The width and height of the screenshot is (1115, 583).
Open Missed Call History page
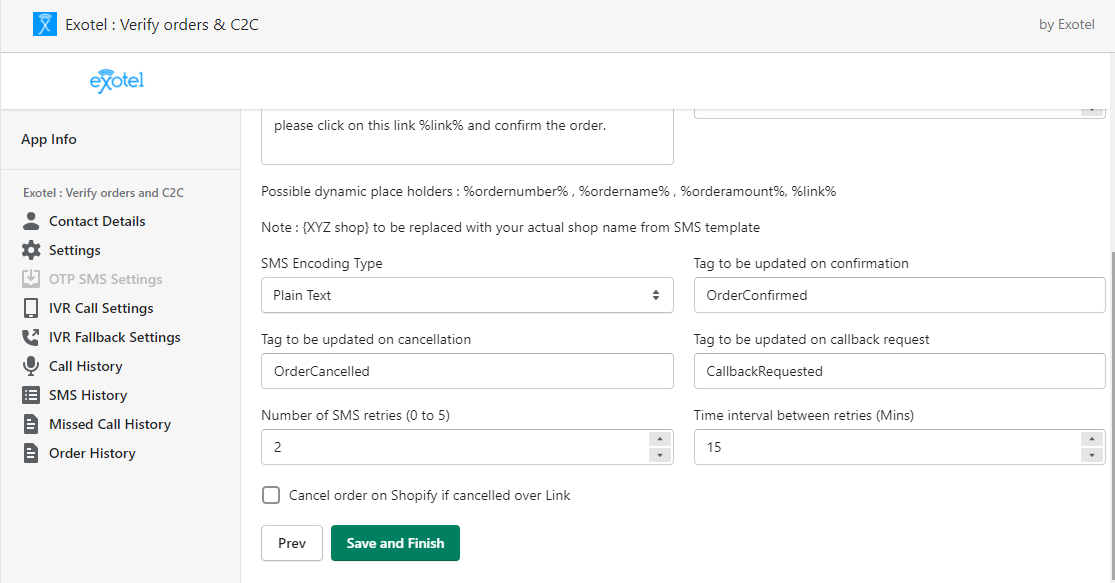[x=110, y=424]
